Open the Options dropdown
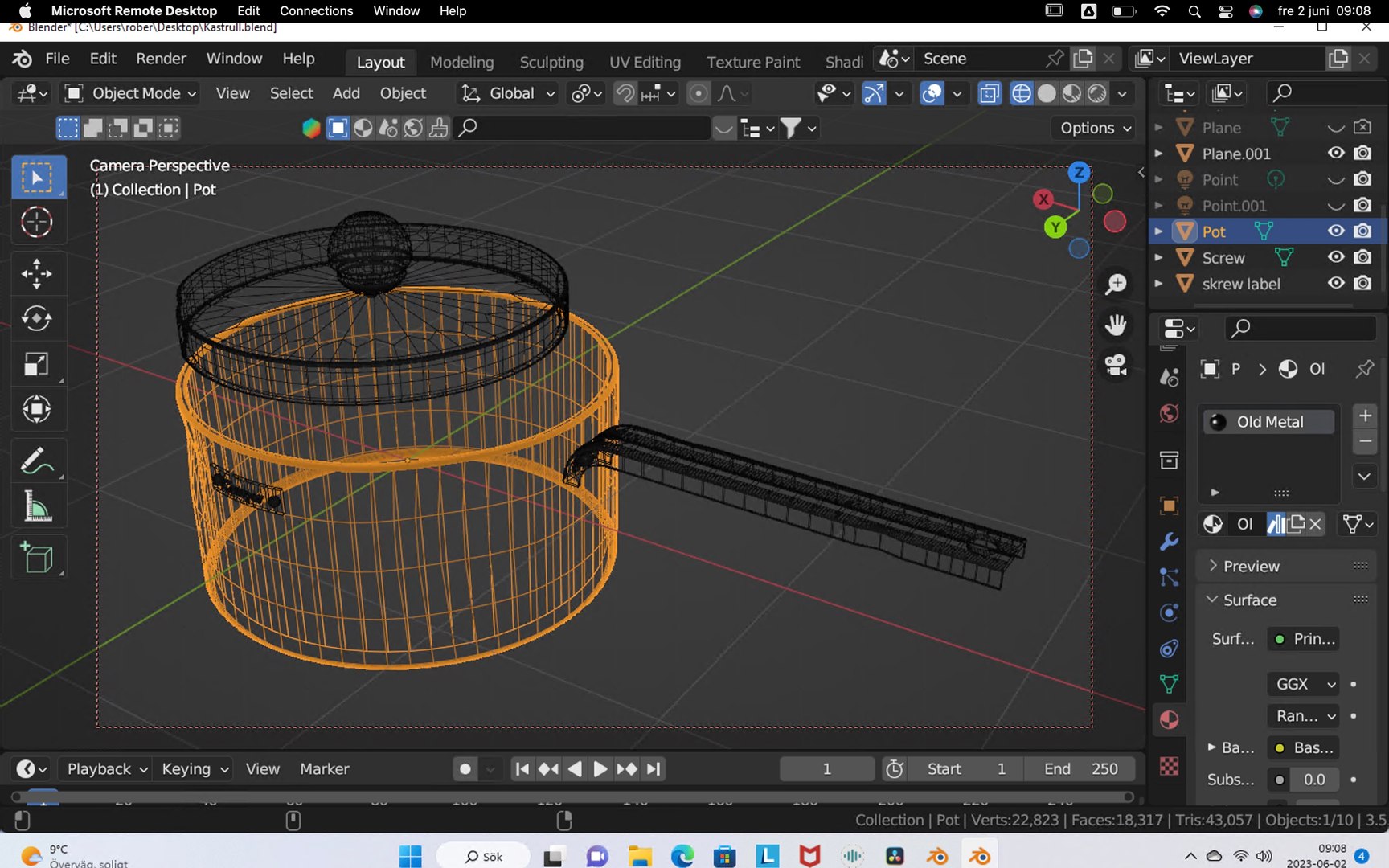The width and height of the screenshot is (1389, 868). click(1095, 128)
